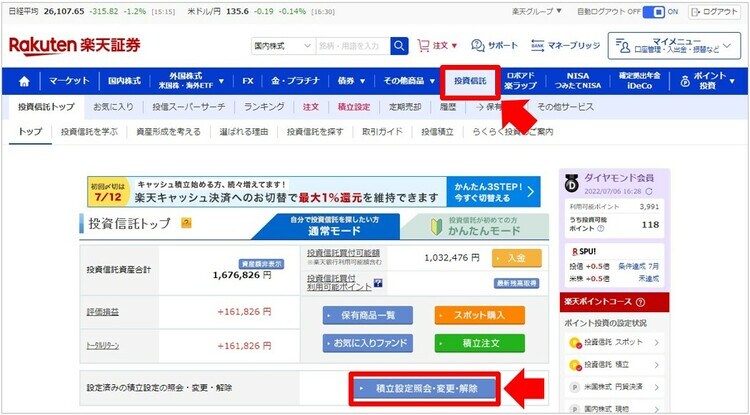750x415 pixels.
Task: Open 投資信託 スポット point setting
Action: point(614,342)
